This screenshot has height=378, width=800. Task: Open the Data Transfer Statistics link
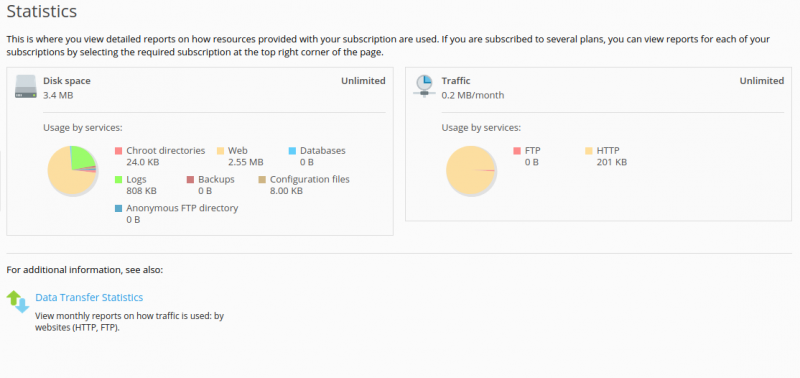(89, 297)
